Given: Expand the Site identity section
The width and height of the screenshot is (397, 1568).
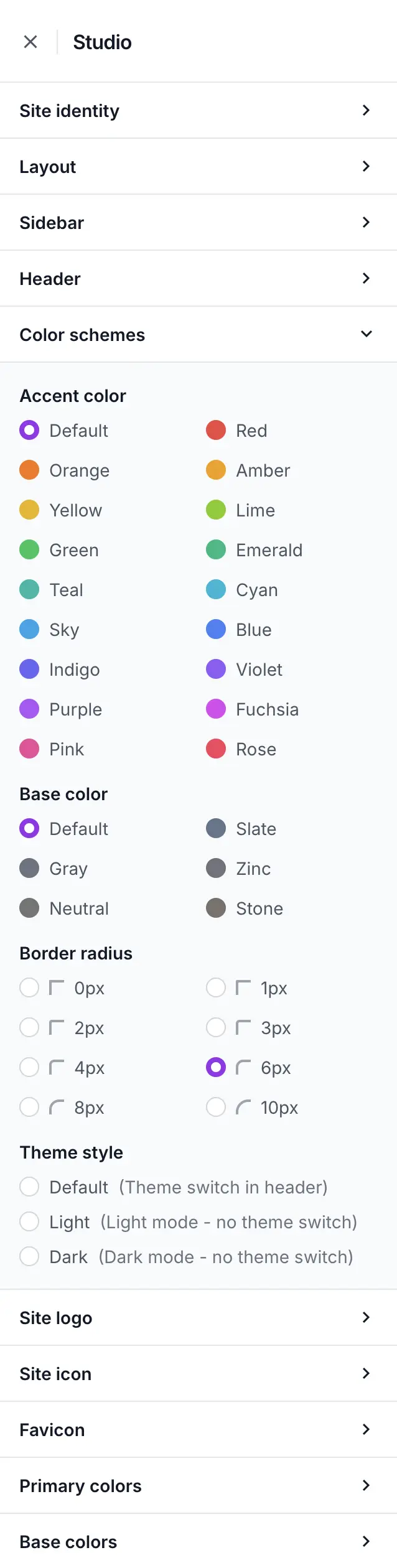Looking at the screenshot, I should click(x=198, y=110).
